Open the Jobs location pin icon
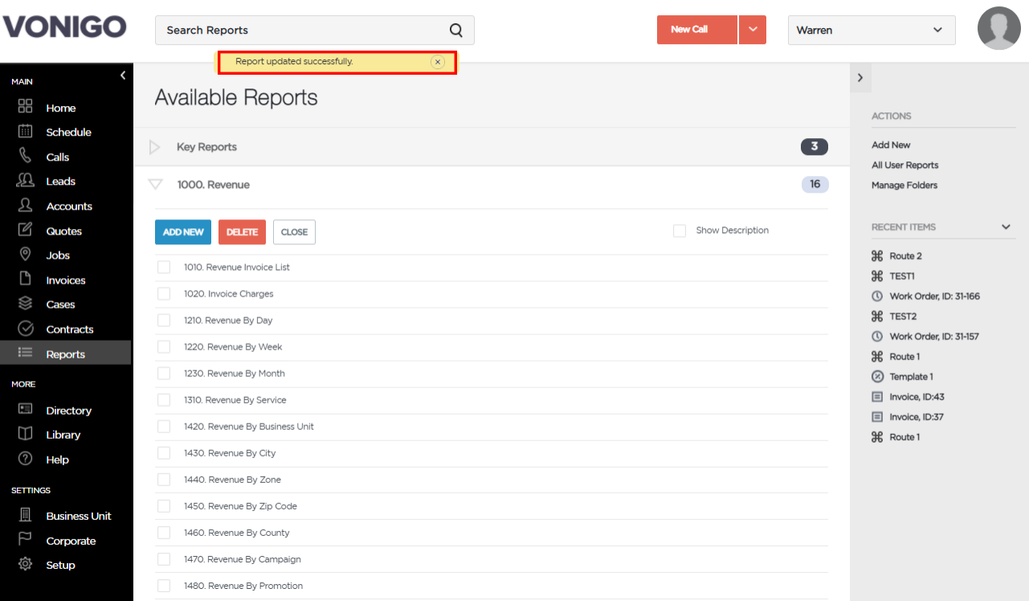Image resolution: width=1029 pixels, height=601 pixels. (25, 254)
